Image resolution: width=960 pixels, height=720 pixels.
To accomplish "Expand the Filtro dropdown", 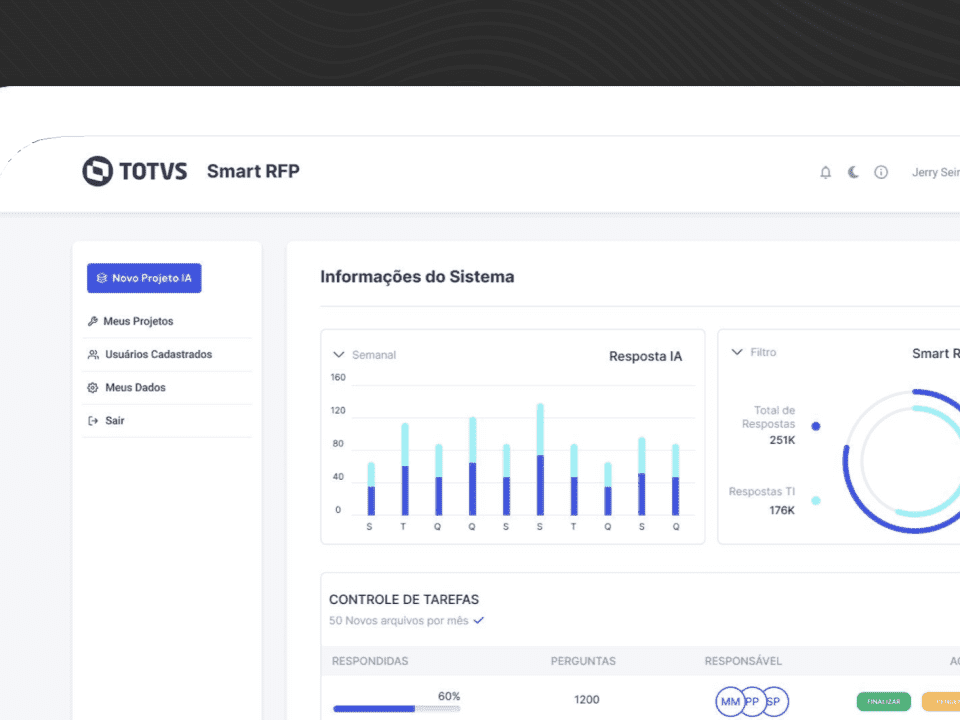I will click(754, 352).
